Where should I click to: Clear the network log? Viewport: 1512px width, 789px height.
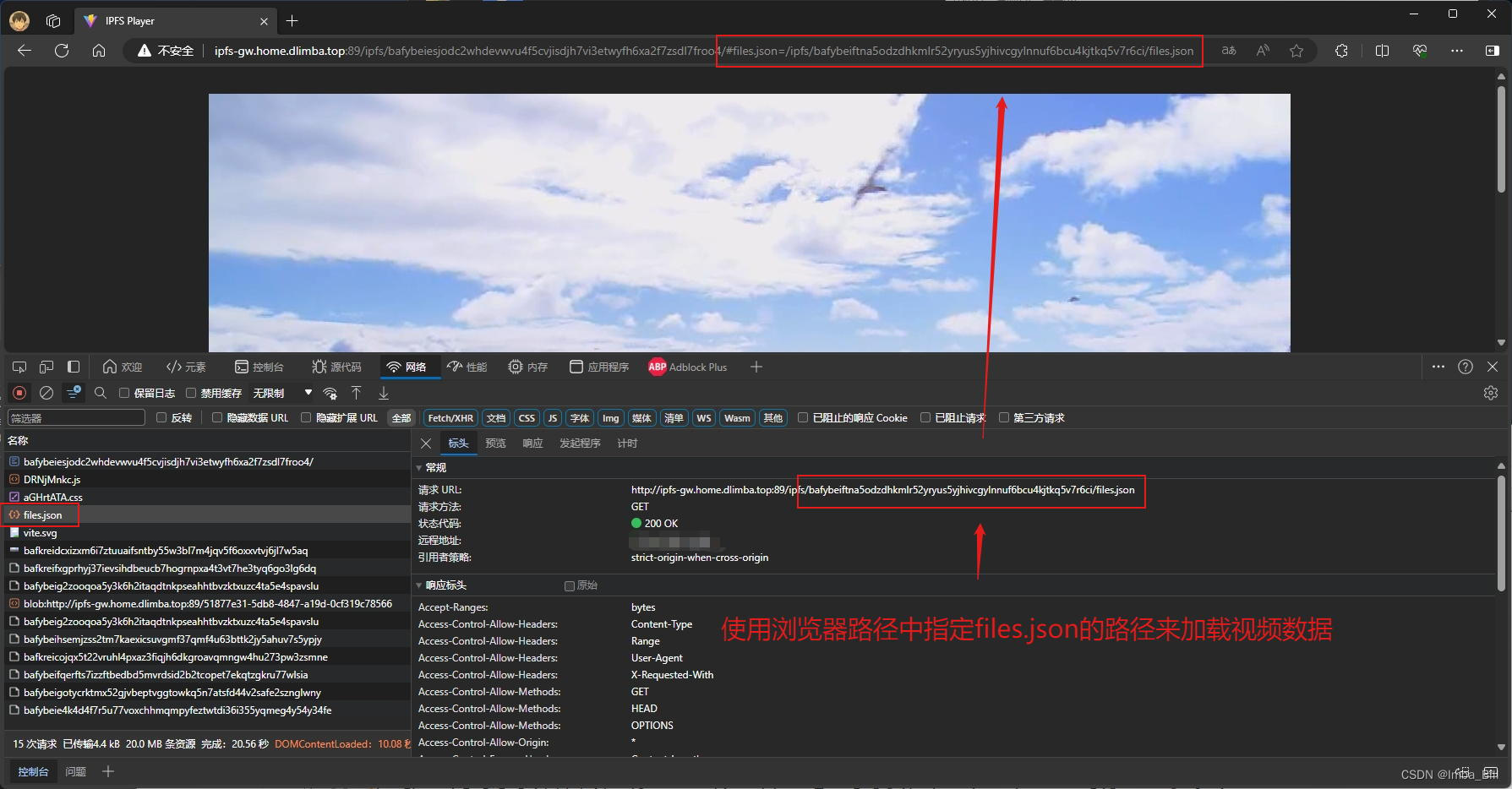tap(46, 393)
